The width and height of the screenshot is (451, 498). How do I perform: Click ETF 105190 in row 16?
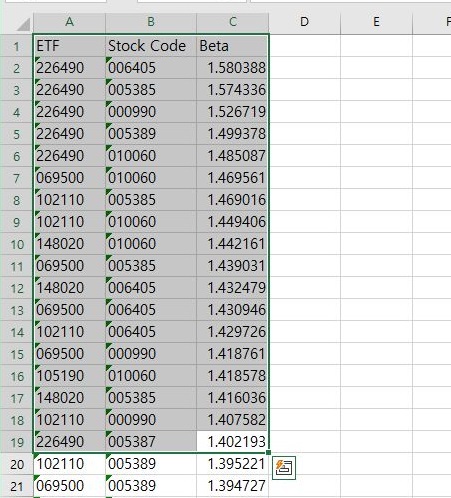[x=69, y=376]
